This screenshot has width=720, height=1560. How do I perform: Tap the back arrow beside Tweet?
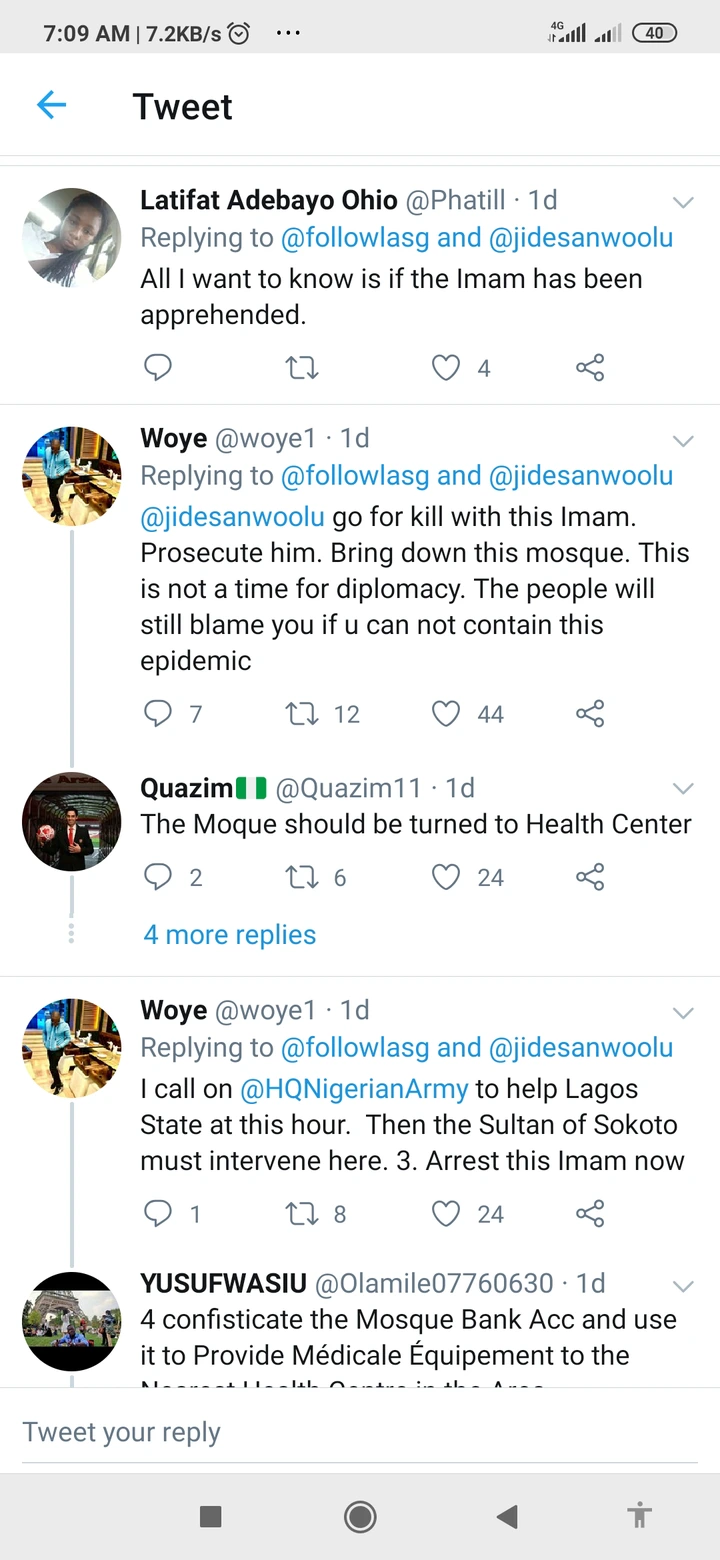pyautogui.click(x=51, y=105)
